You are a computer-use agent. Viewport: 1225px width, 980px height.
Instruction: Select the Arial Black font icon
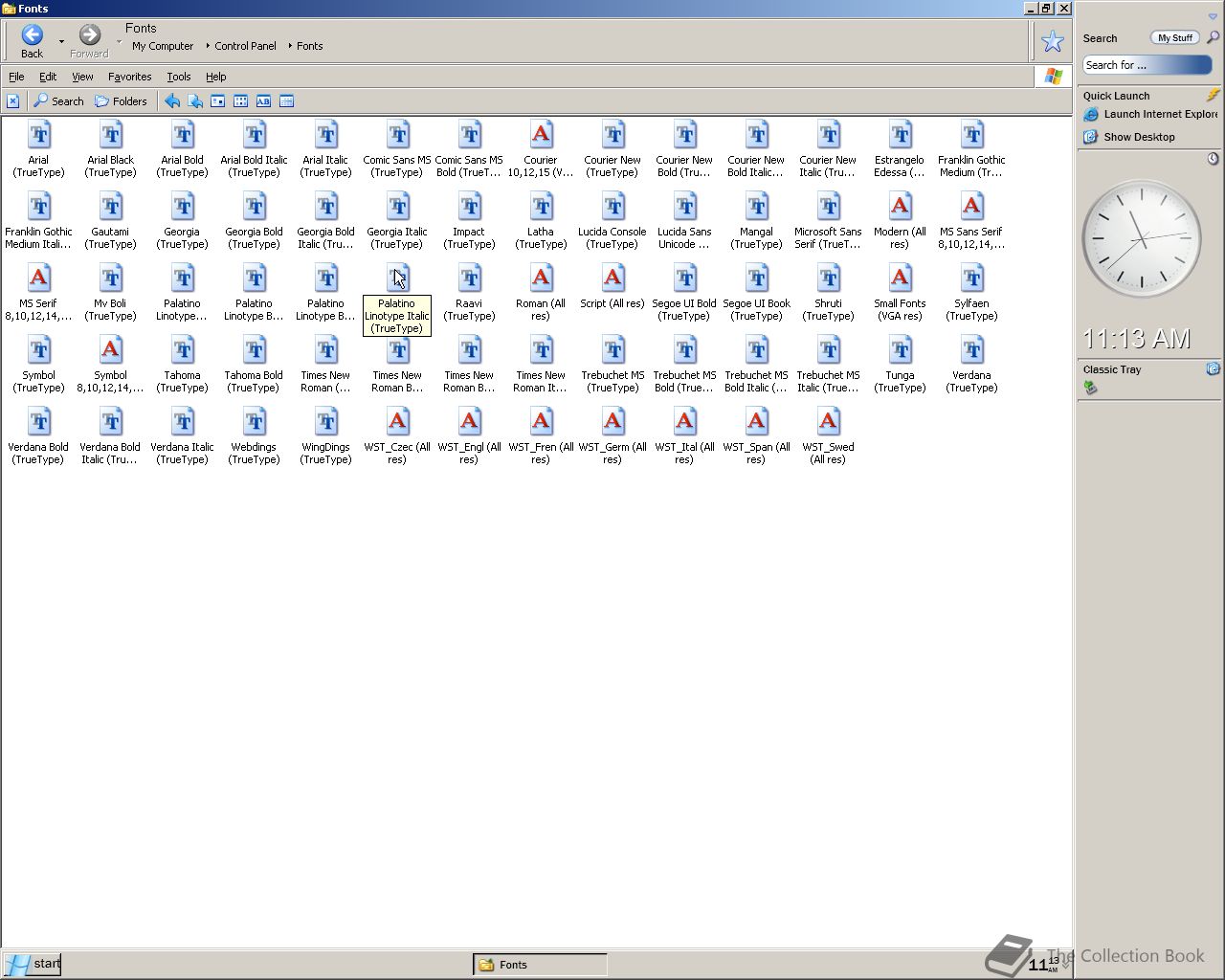click(x=110, y=136)
